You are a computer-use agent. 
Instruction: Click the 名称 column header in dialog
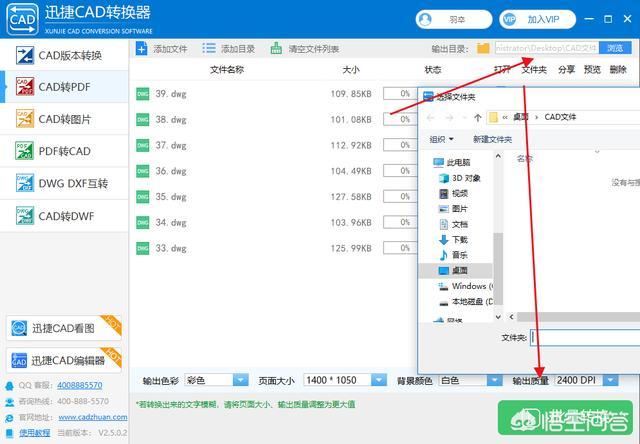click(524, 158)
